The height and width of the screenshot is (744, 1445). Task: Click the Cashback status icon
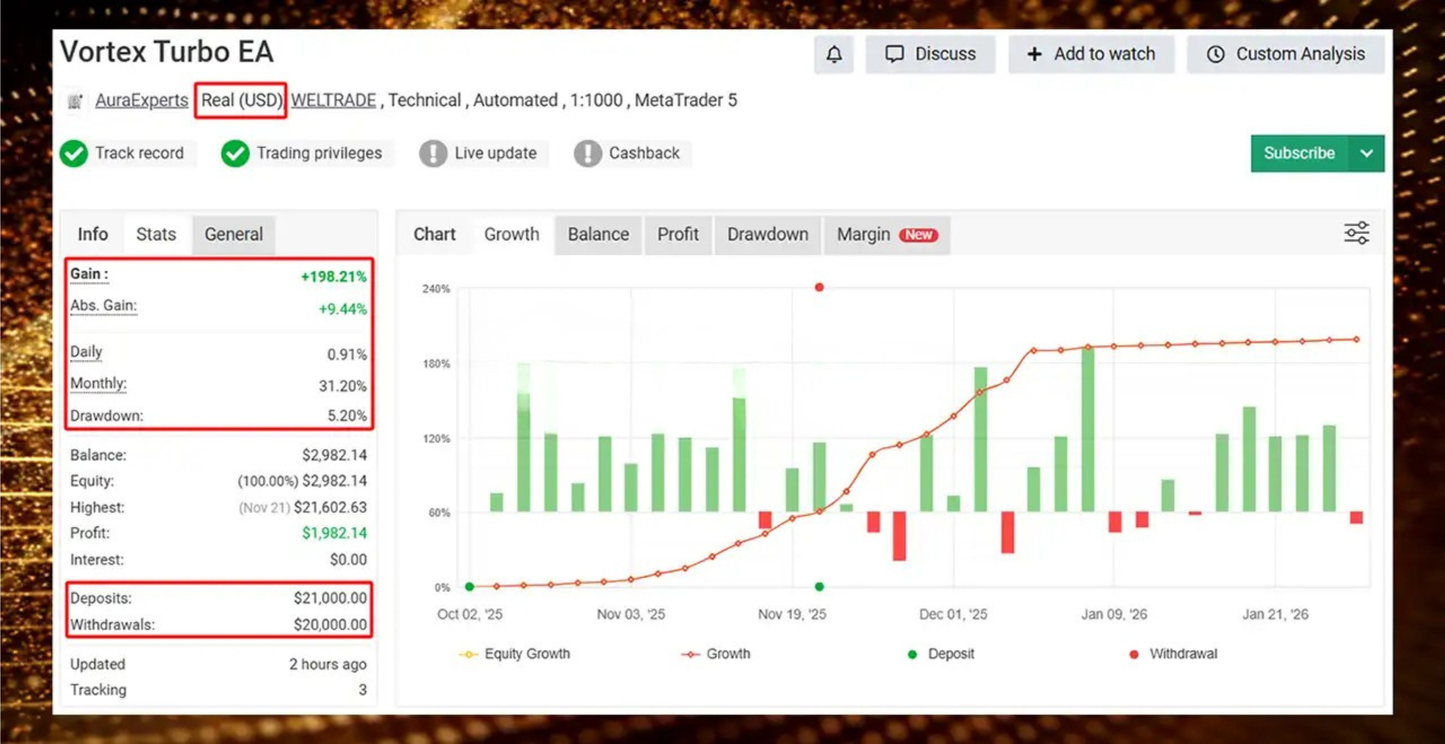pos(587,153)
